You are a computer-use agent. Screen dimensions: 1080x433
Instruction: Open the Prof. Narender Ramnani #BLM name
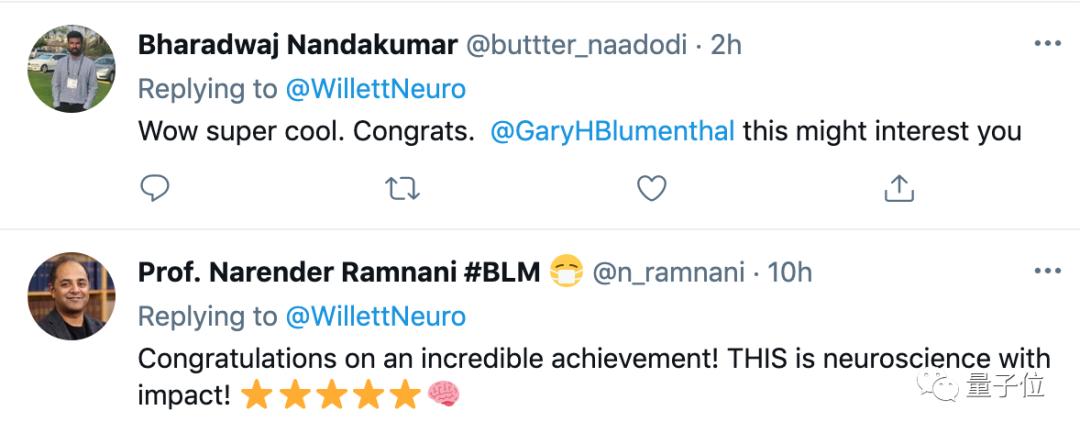tap(339, 273)
